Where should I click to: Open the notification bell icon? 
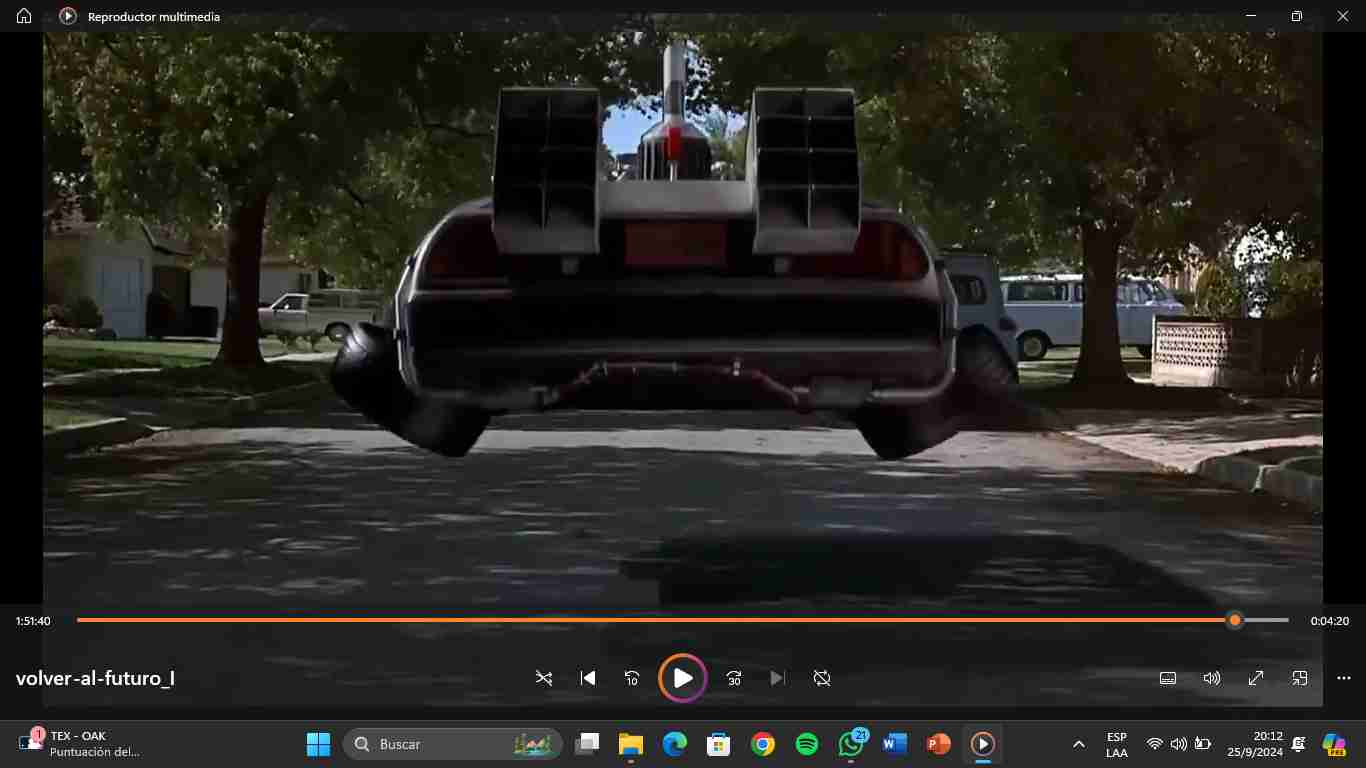tap(1298, 744)
